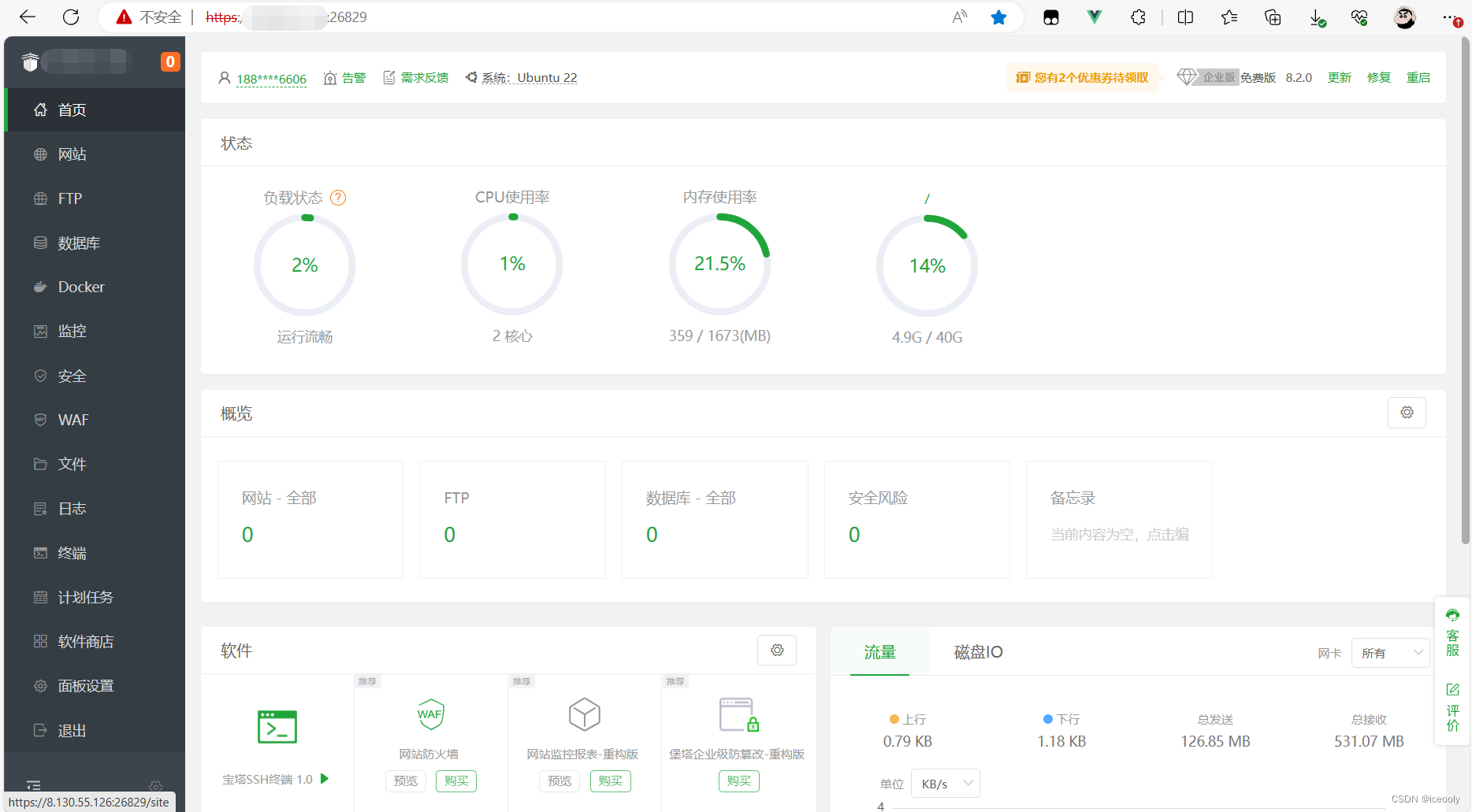The width and height of the screenshot is (1472, 812).
Task: Collapse the sidebar with the menu-fold icon
Action: pos(33,785)
